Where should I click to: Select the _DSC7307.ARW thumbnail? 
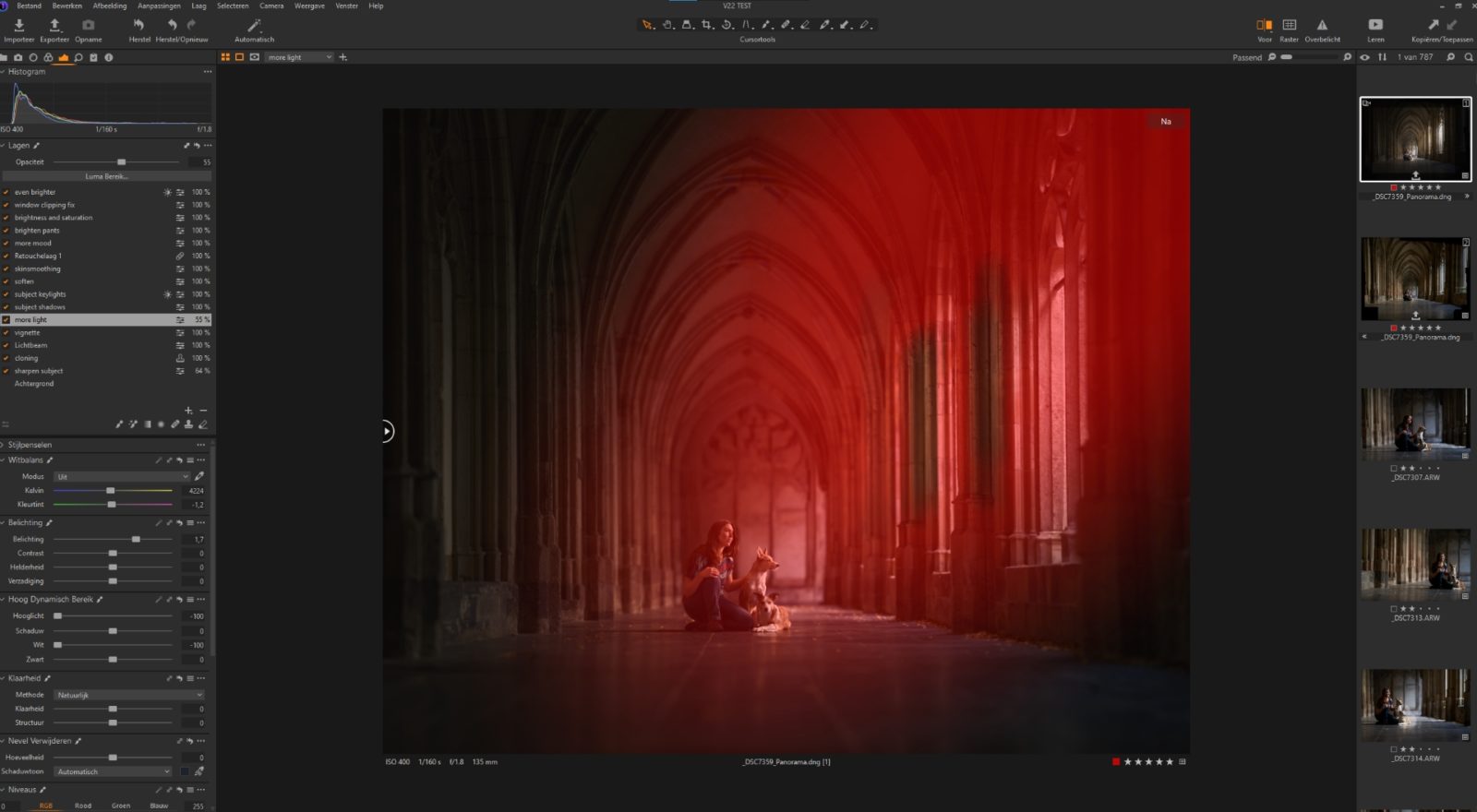tap(1415, 424)
